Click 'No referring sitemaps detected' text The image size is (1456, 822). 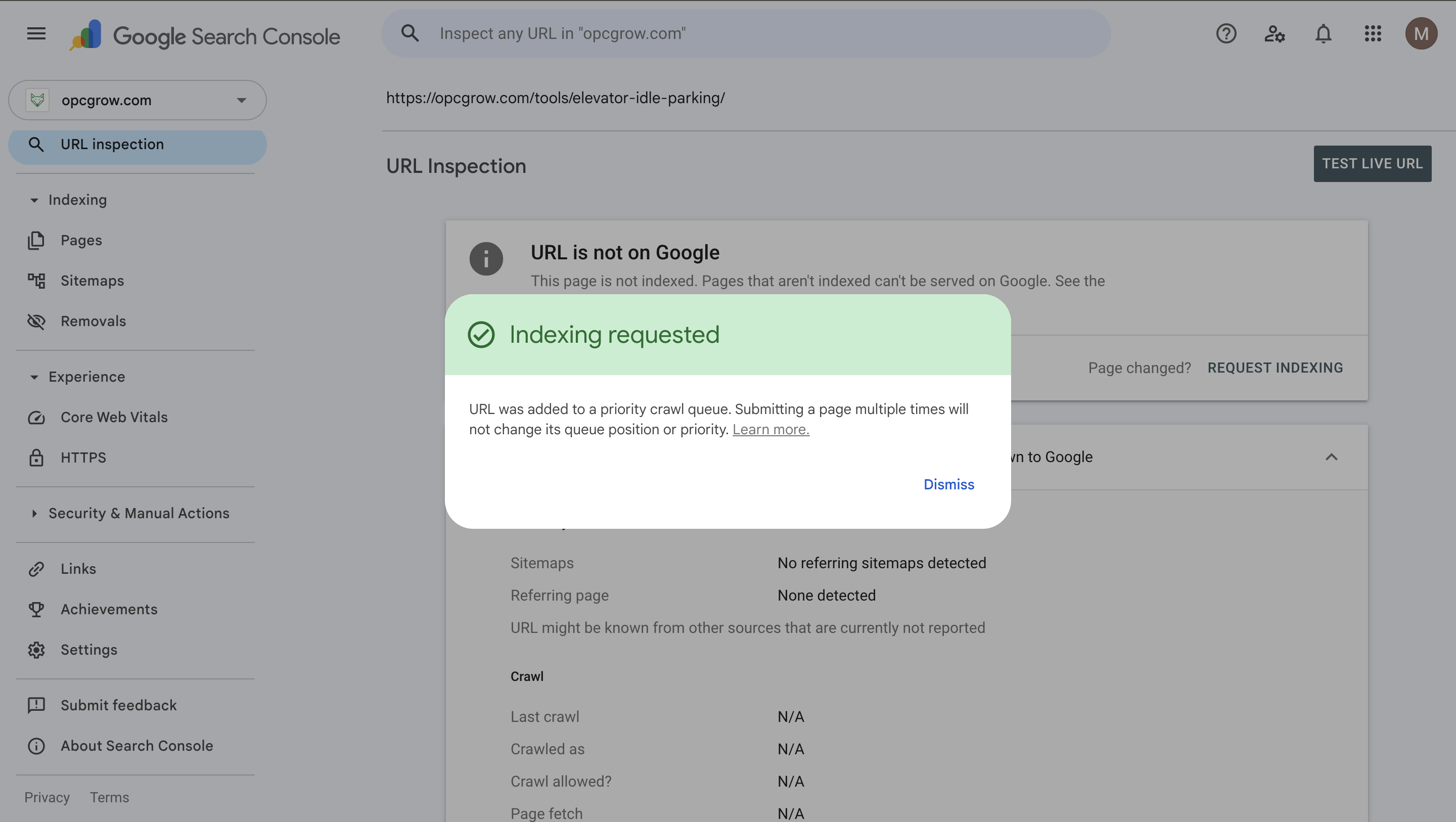coord(882,563)
